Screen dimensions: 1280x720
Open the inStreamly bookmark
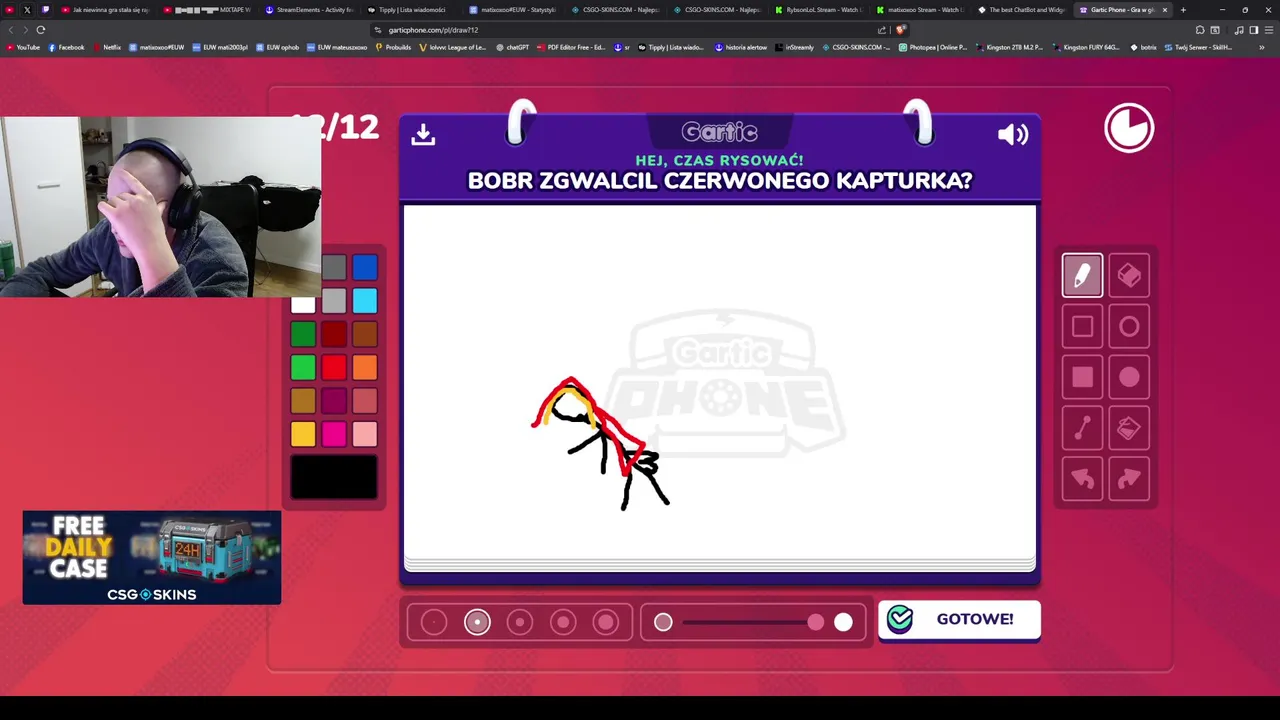click(794, 47)
